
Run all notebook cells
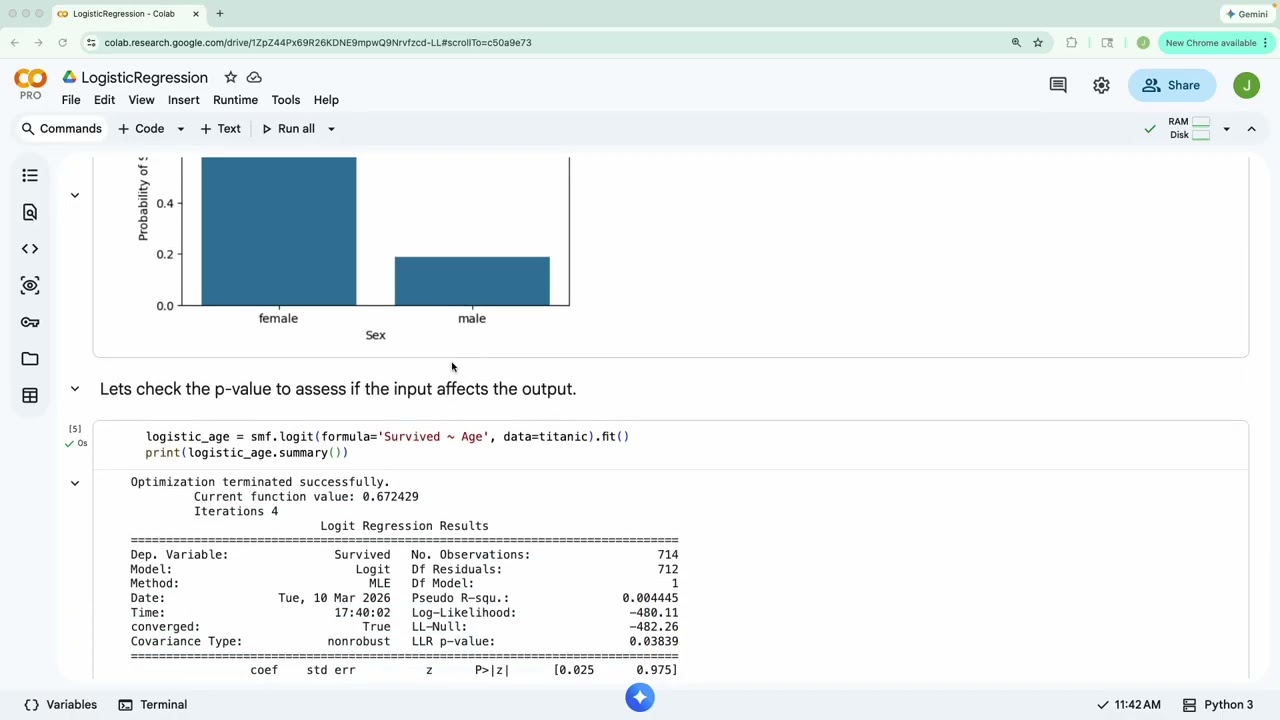288,129
